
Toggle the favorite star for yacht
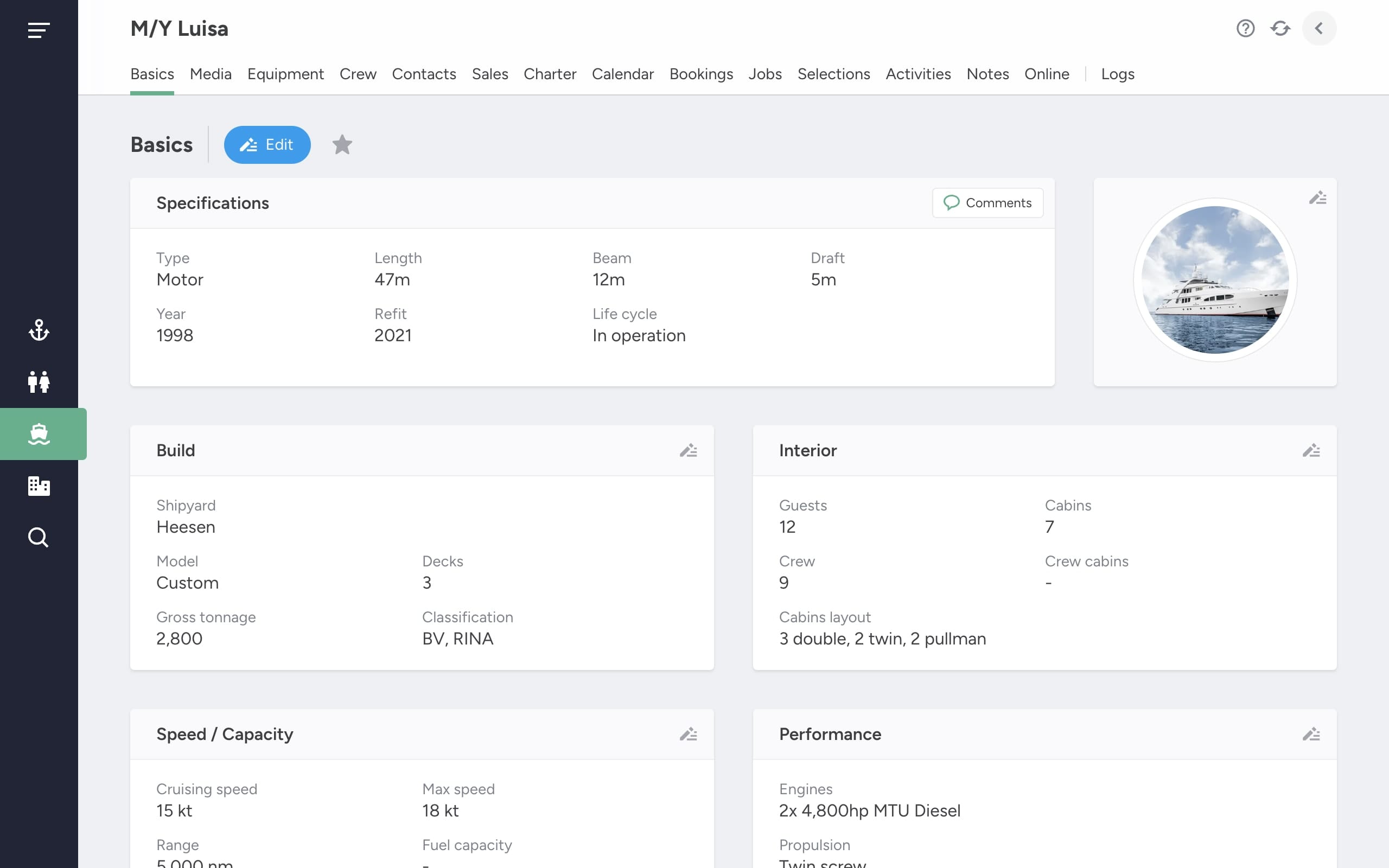(342, 145)
